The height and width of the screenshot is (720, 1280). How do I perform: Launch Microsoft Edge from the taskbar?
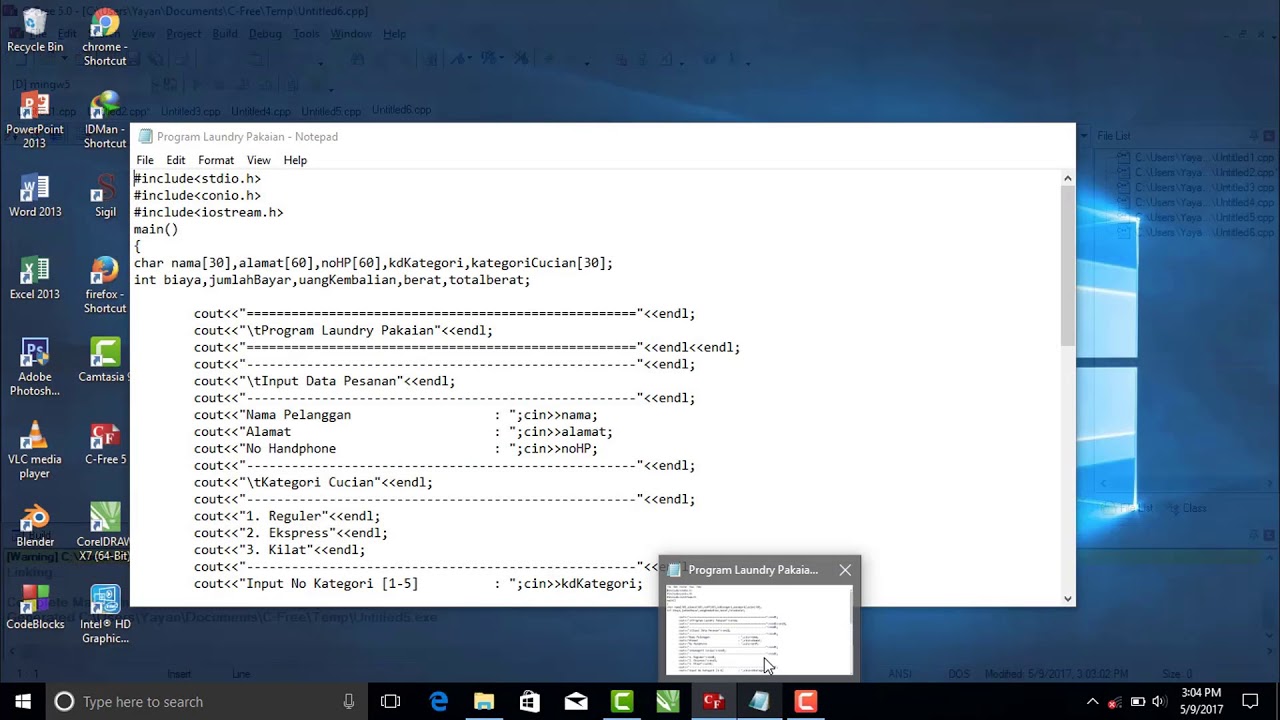438,701
